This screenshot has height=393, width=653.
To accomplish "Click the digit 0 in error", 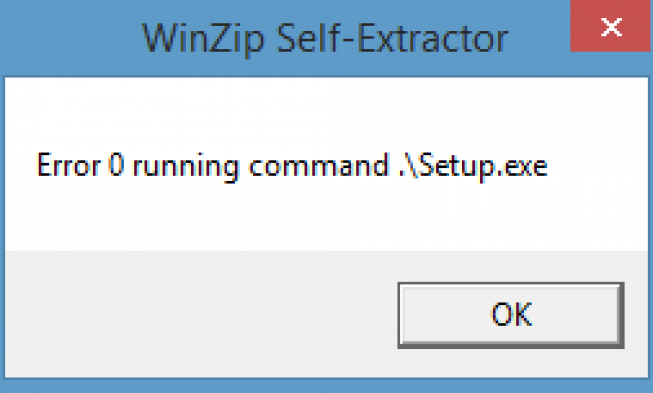I will 116,165.
